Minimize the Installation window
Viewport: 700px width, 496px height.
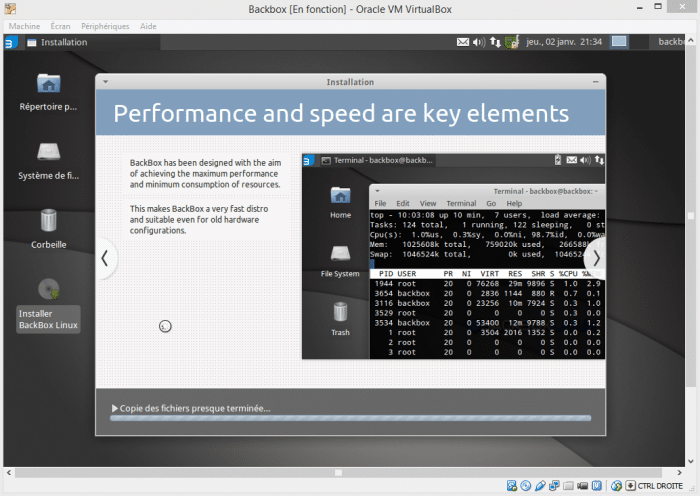pyautogui.click(x=596, y=82)
